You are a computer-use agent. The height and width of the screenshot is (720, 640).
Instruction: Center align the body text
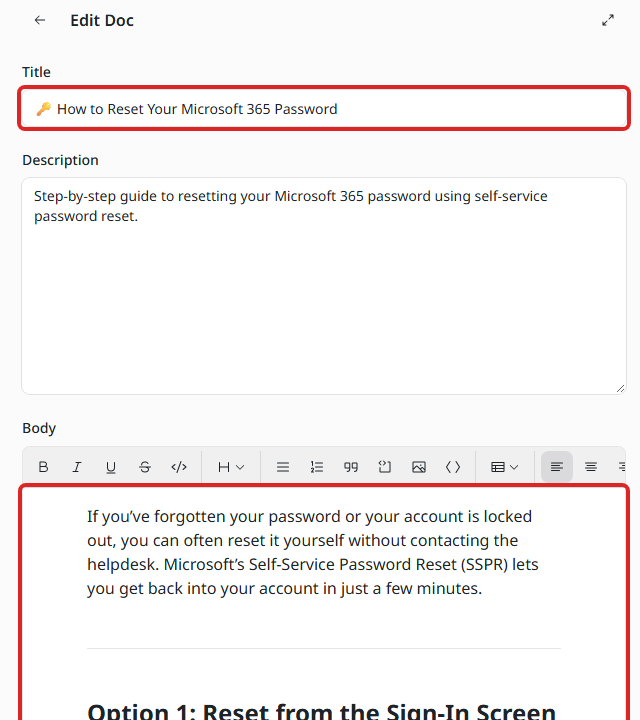tap(591, 467)
